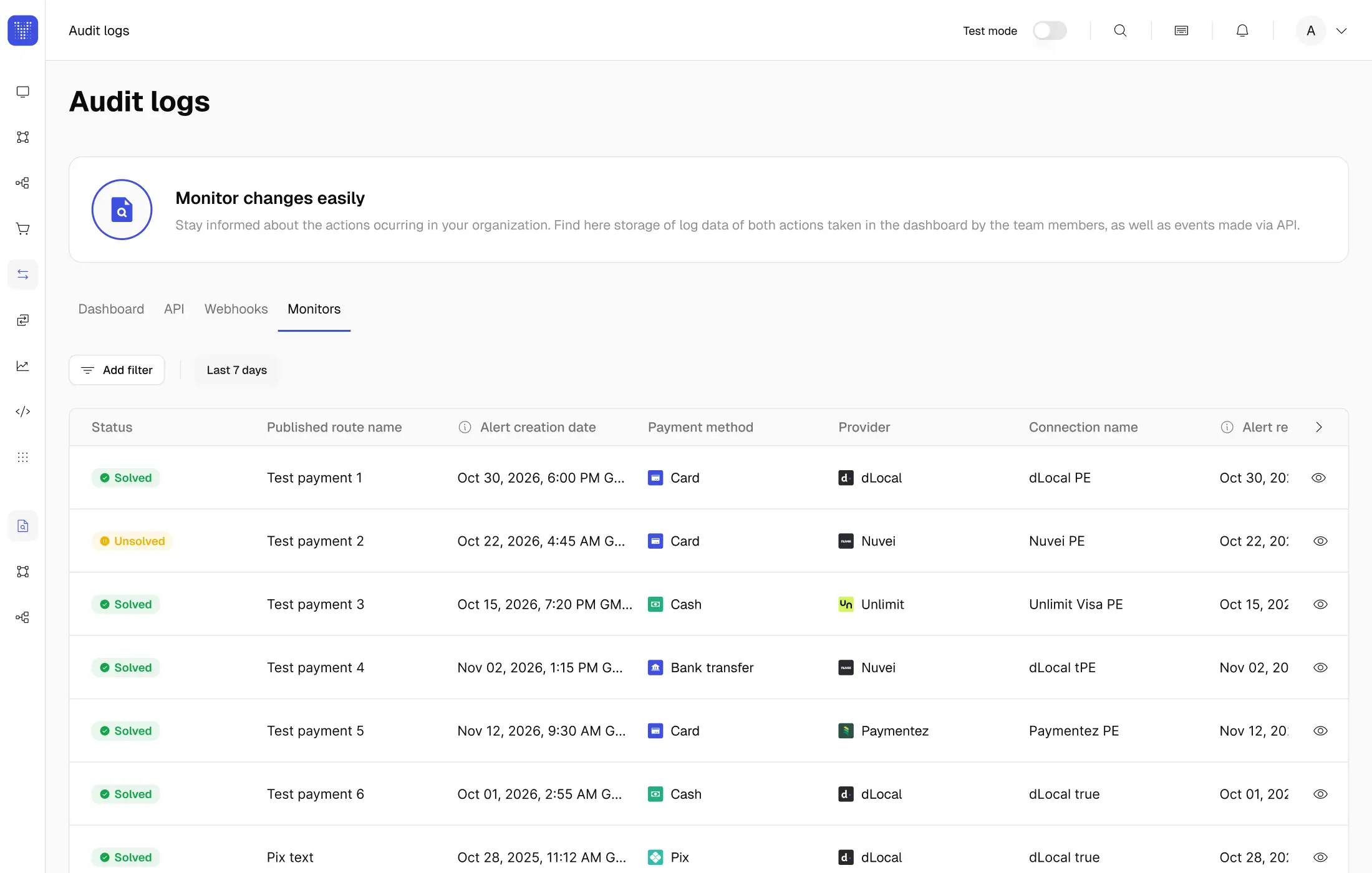The image size is (1372, 873).
Task: Click the Solved badge for Test payment 1
Action: click(125, 478)
